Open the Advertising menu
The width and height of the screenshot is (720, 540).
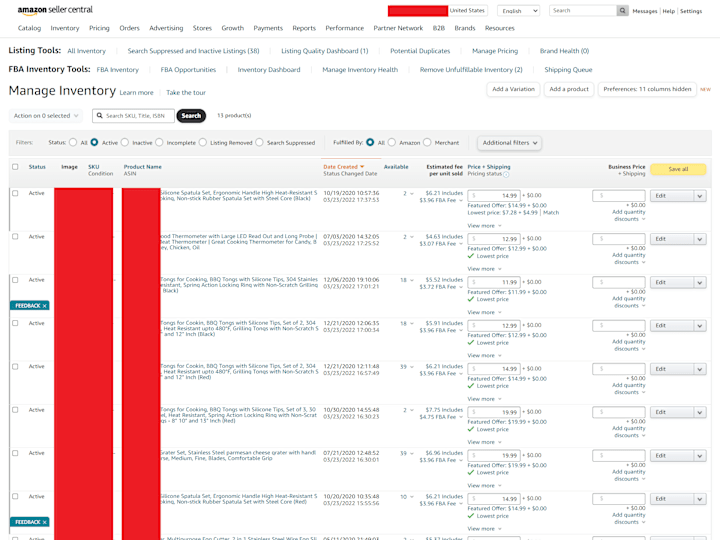pyautogui.click(x=166, y=28)
